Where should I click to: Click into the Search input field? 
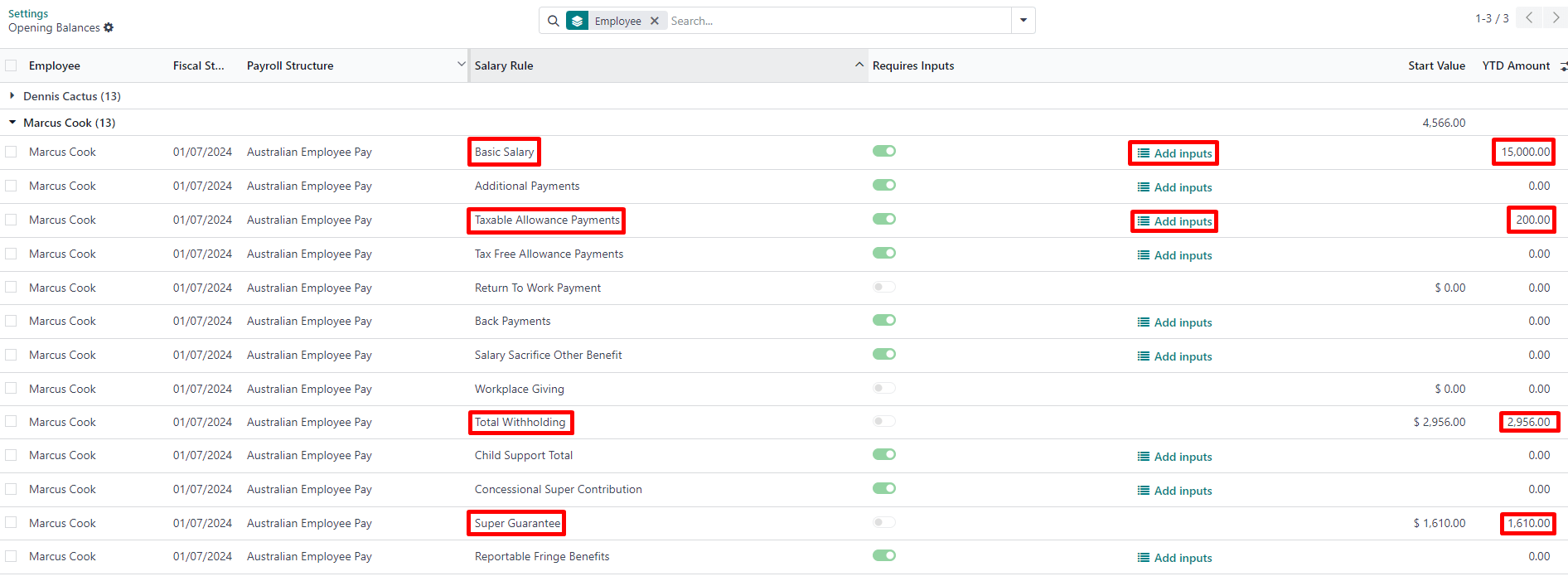coord(837,21)
